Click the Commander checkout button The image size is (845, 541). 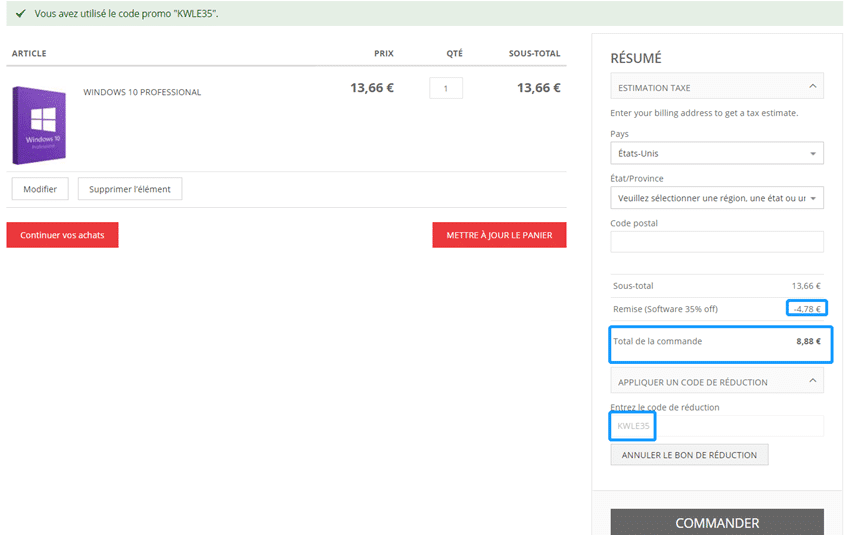pyautogui.click(x=717, y=523)
